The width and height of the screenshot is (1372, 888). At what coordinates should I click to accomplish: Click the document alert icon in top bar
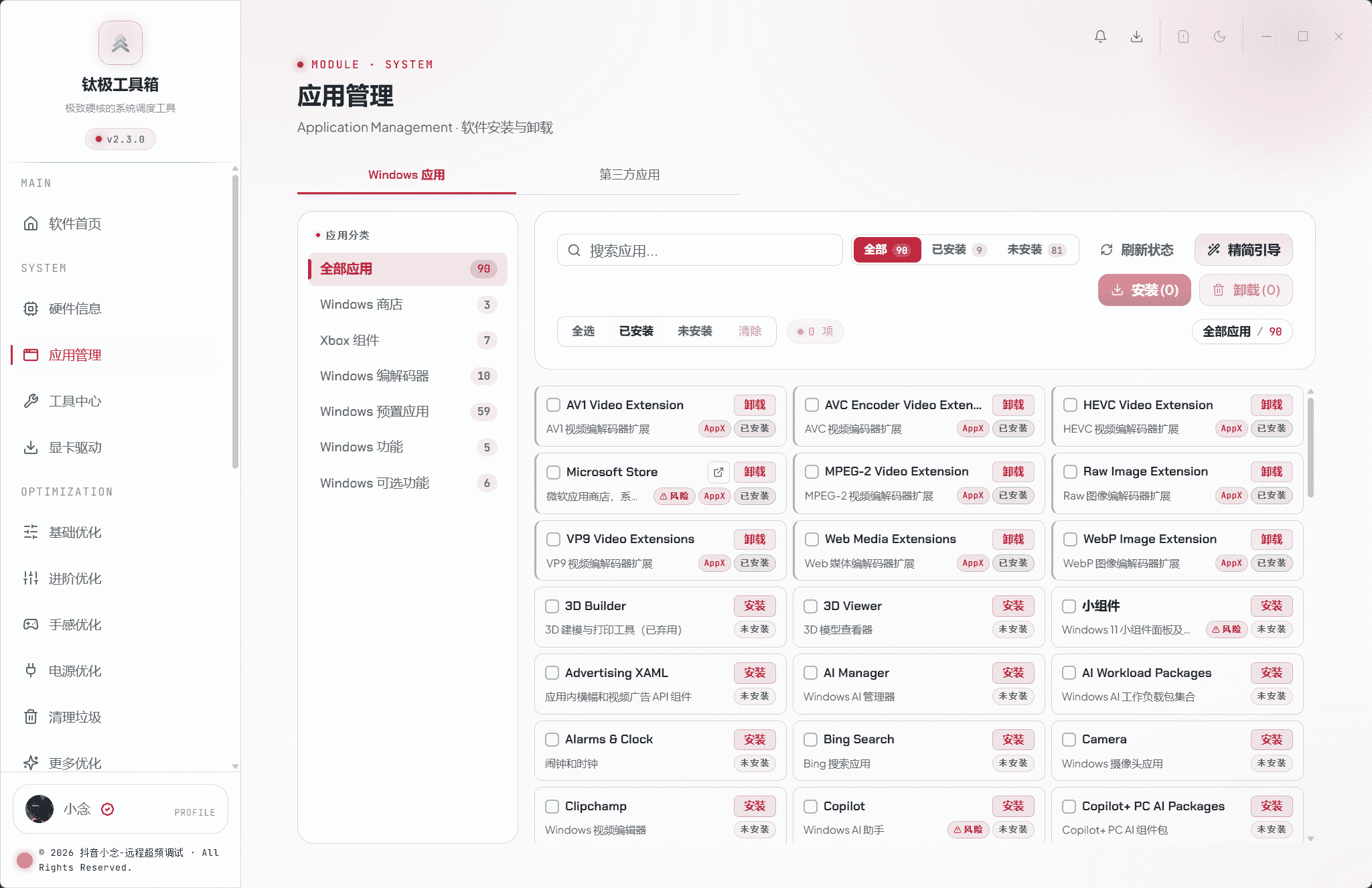pyautogui.click(x=1183, y=37)
